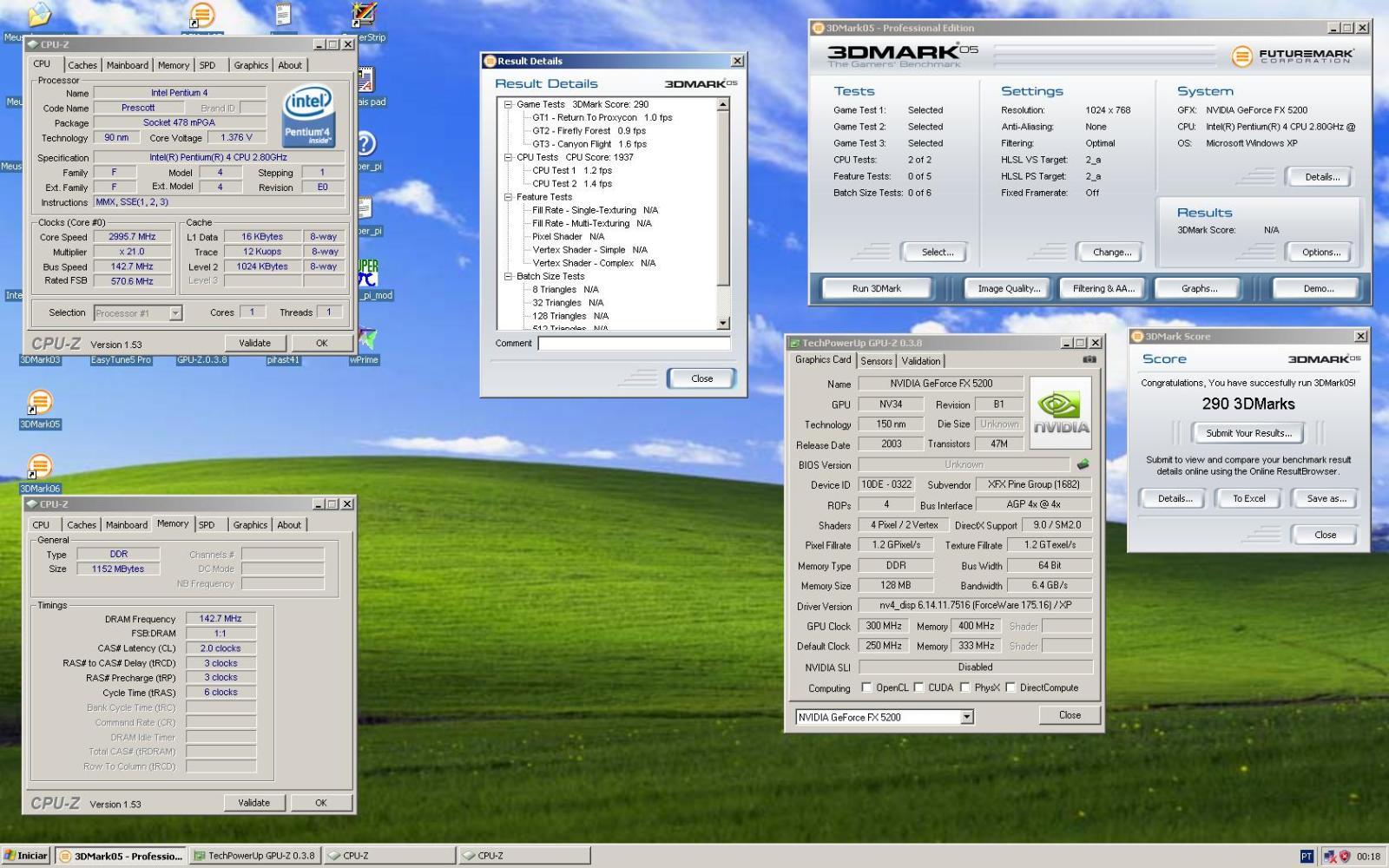The height and width of the screenshot is (868, 1389).
Task: Open the blue question mark desktop icon
Action: [365, 144]
